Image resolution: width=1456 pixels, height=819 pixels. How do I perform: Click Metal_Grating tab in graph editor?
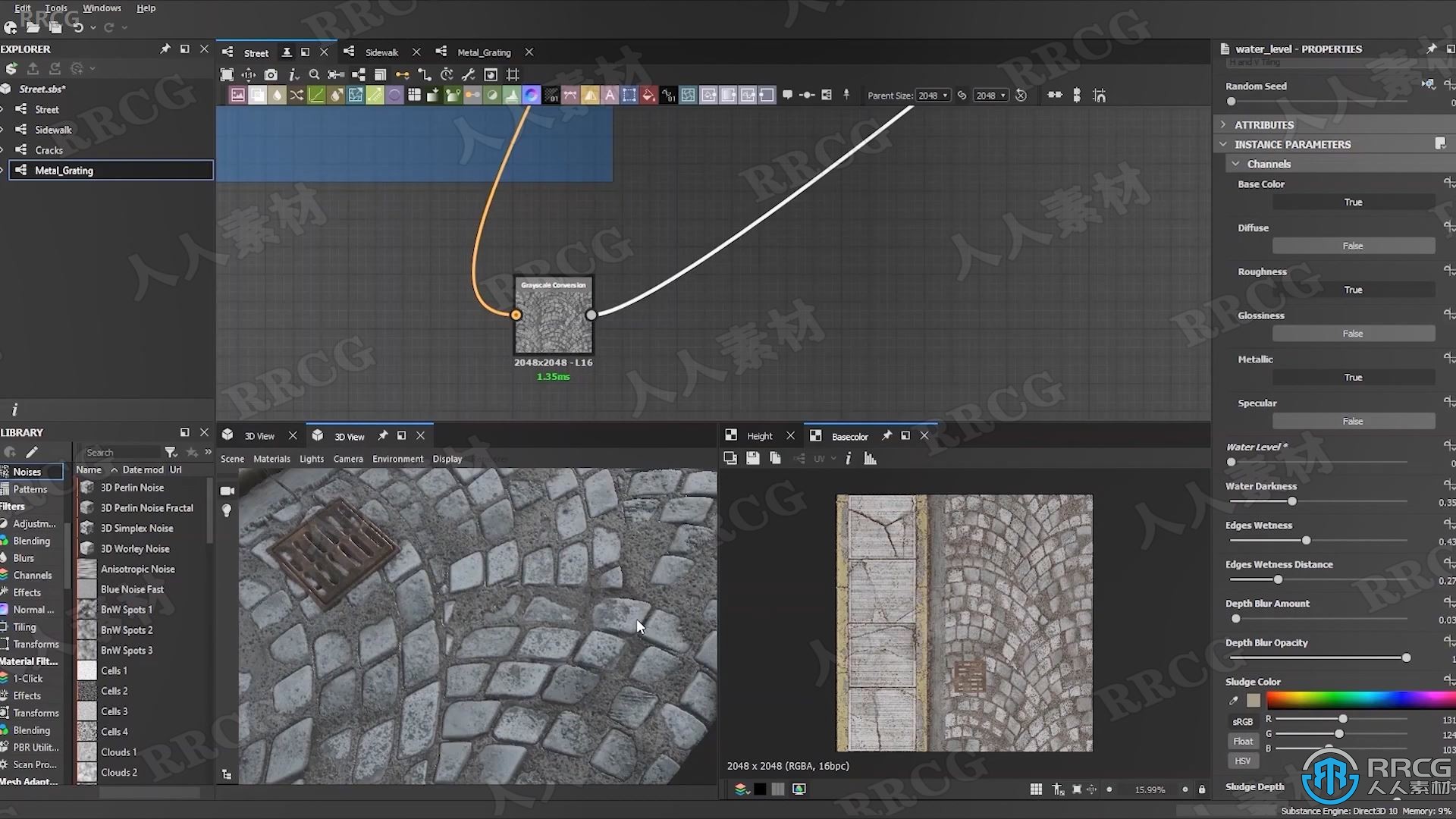[483, 51]
